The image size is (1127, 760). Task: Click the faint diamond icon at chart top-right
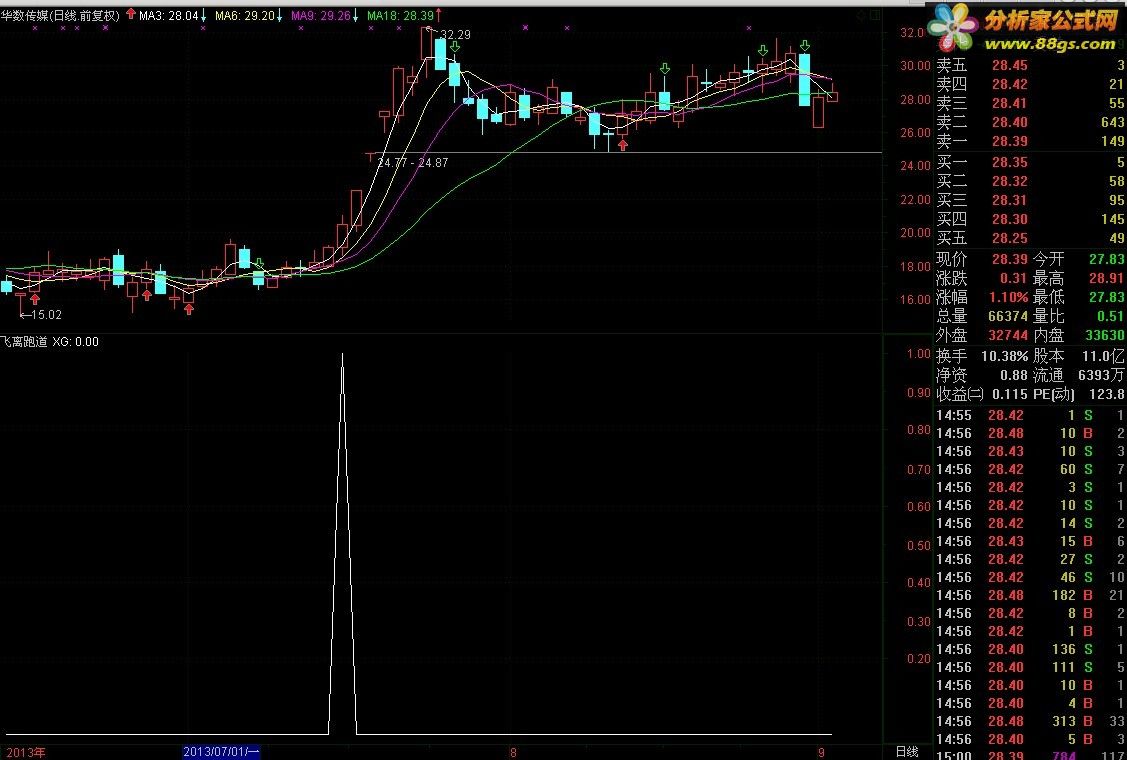pyautogui.click(x=861, y=15)
